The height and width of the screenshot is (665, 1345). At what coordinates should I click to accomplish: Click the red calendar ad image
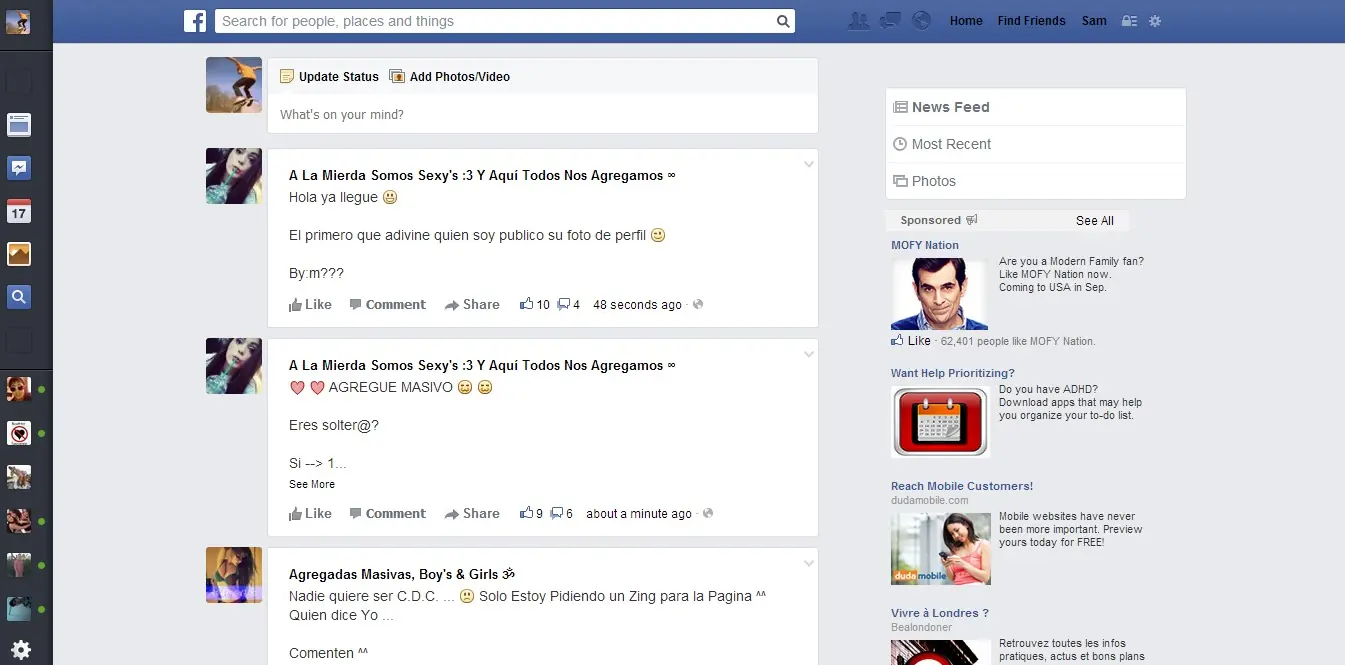click(x=940, y=422)
